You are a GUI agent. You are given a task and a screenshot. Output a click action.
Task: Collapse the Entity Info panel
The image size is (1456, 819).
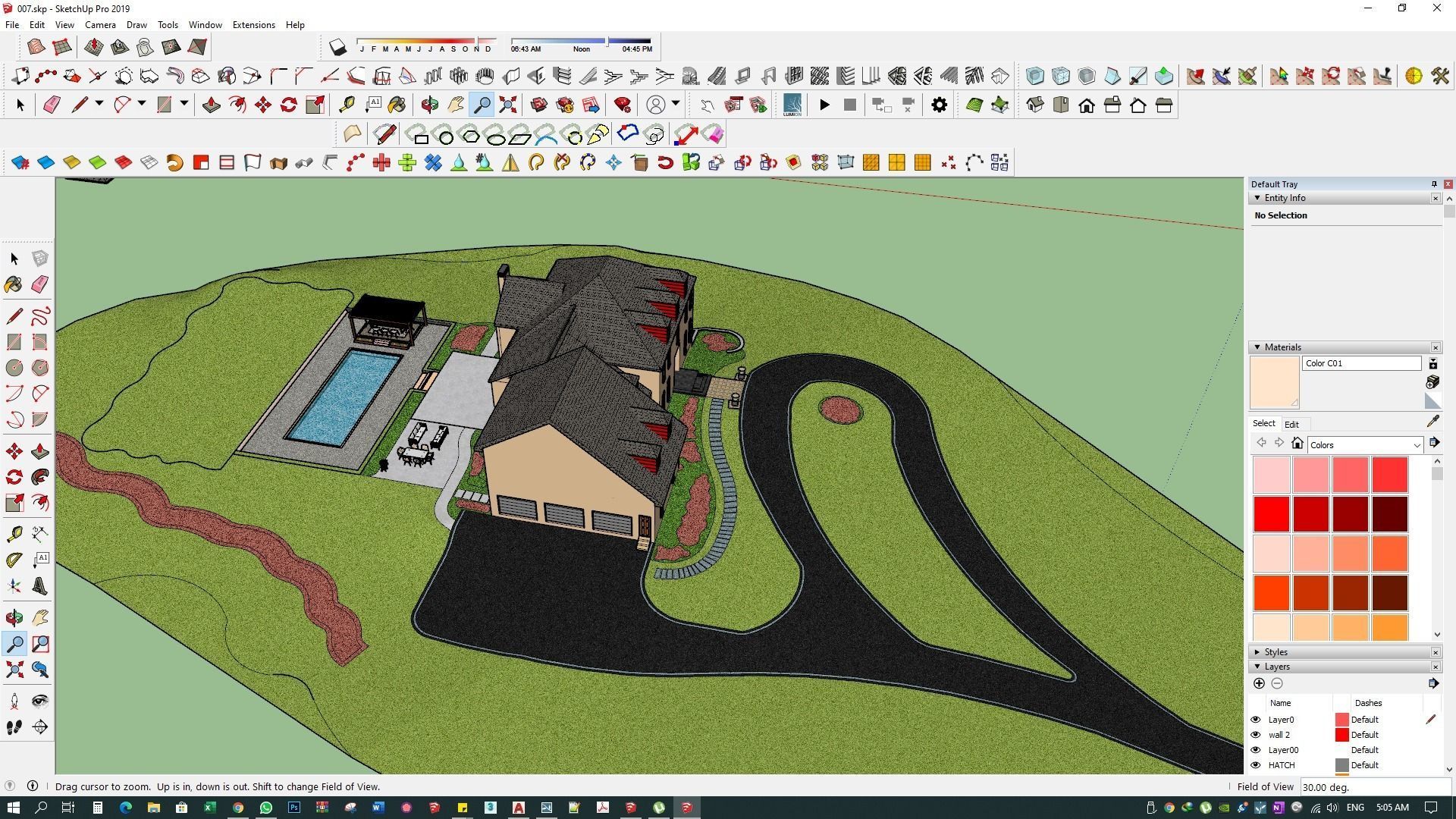(x=1257, y=198)
